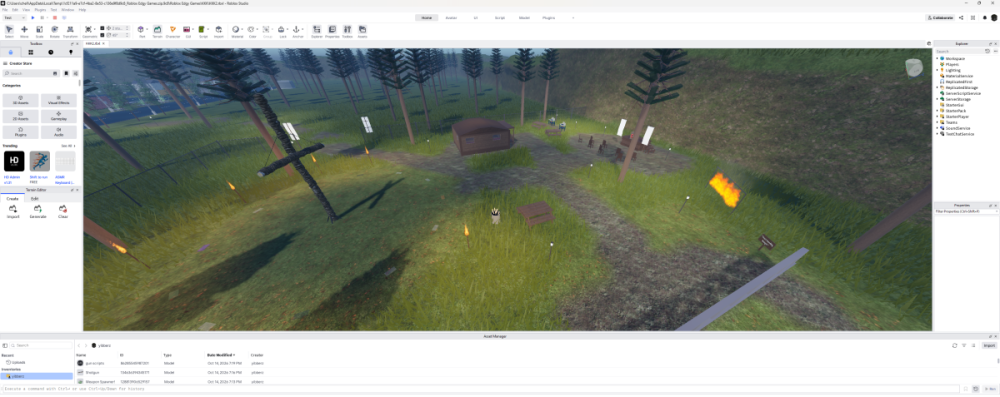Open the View menu
1000x397 pixels.
[26, 10]
